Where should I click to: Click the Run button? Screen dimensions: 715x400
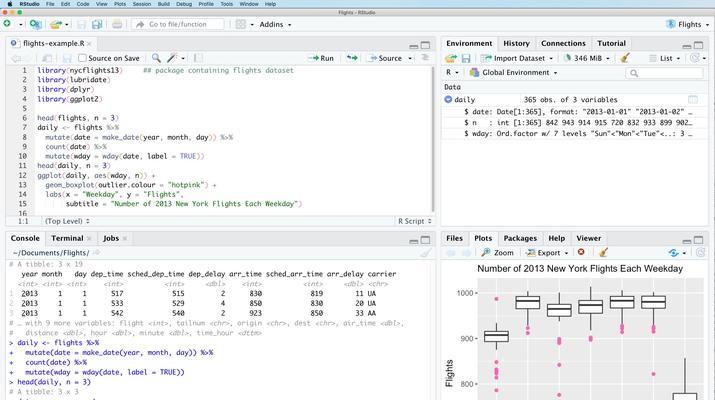(322, 58)
